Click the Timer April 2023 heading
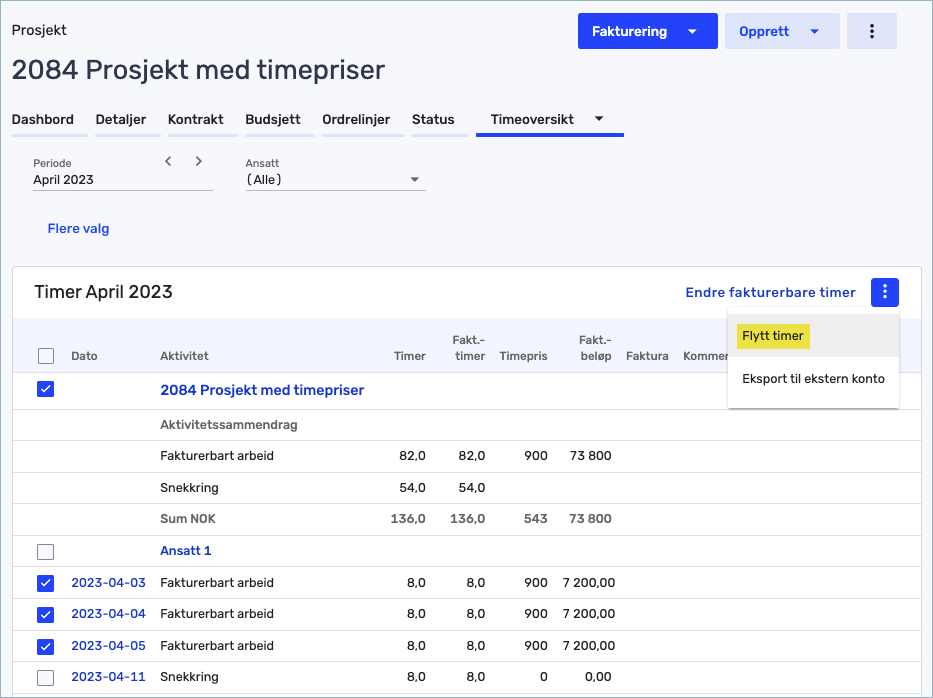933x698 pixels. (x=104, y=292)
